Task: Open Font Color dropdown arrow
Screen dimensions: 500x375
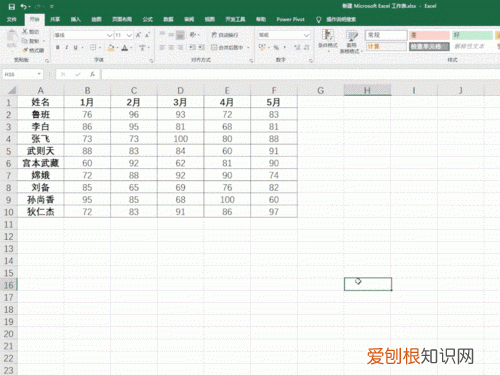Action: [x=131, y=48]
